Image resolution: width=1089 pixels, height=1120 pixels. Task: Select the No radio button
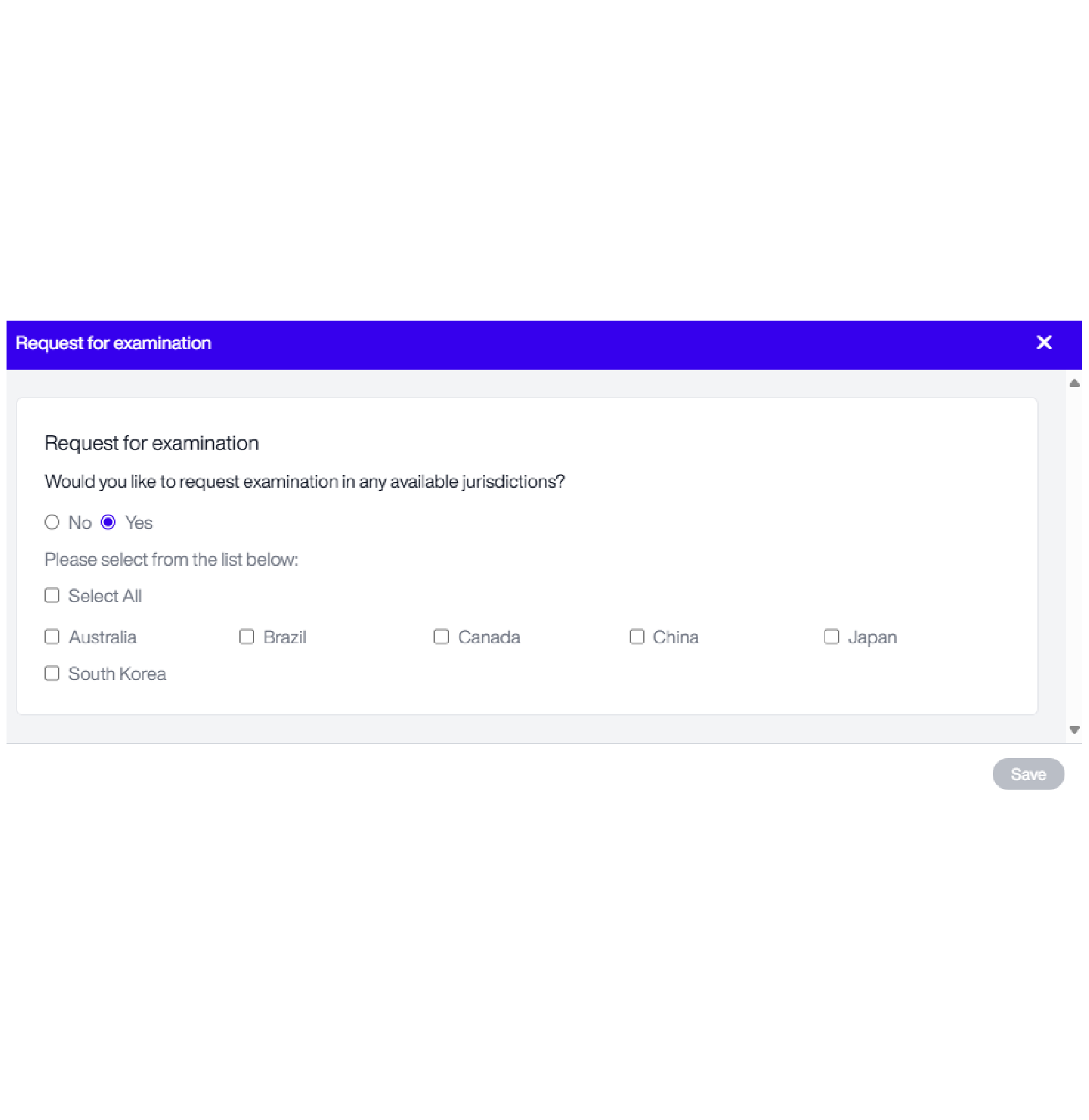[x=52, y=522]
